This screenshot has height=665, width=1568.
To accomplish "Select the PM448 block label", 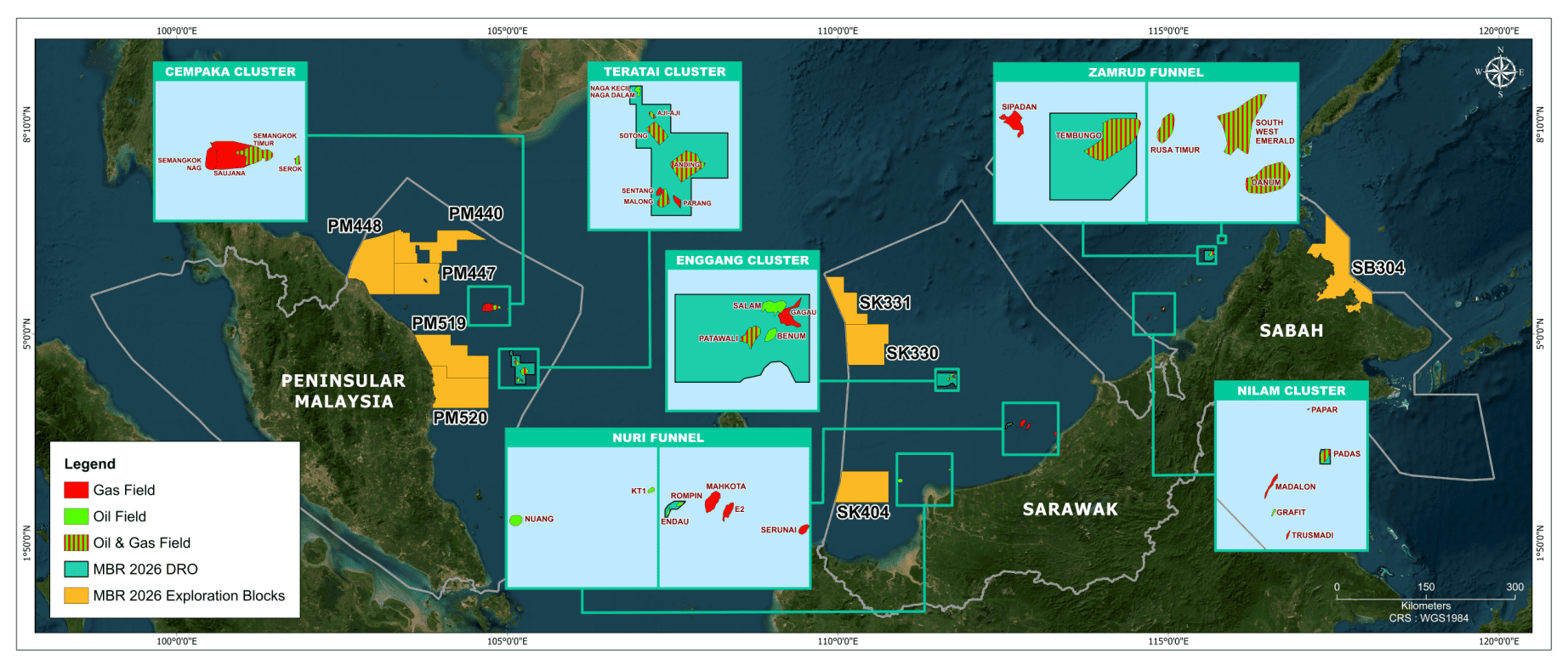I will coord(355,226).
